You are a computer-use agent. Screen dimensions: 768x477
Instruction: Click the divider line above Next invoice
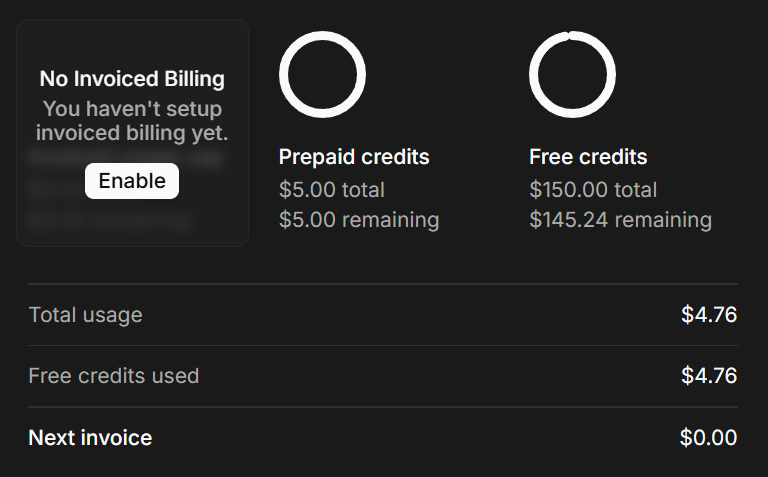pyautogui.click(x=383, y=407)
